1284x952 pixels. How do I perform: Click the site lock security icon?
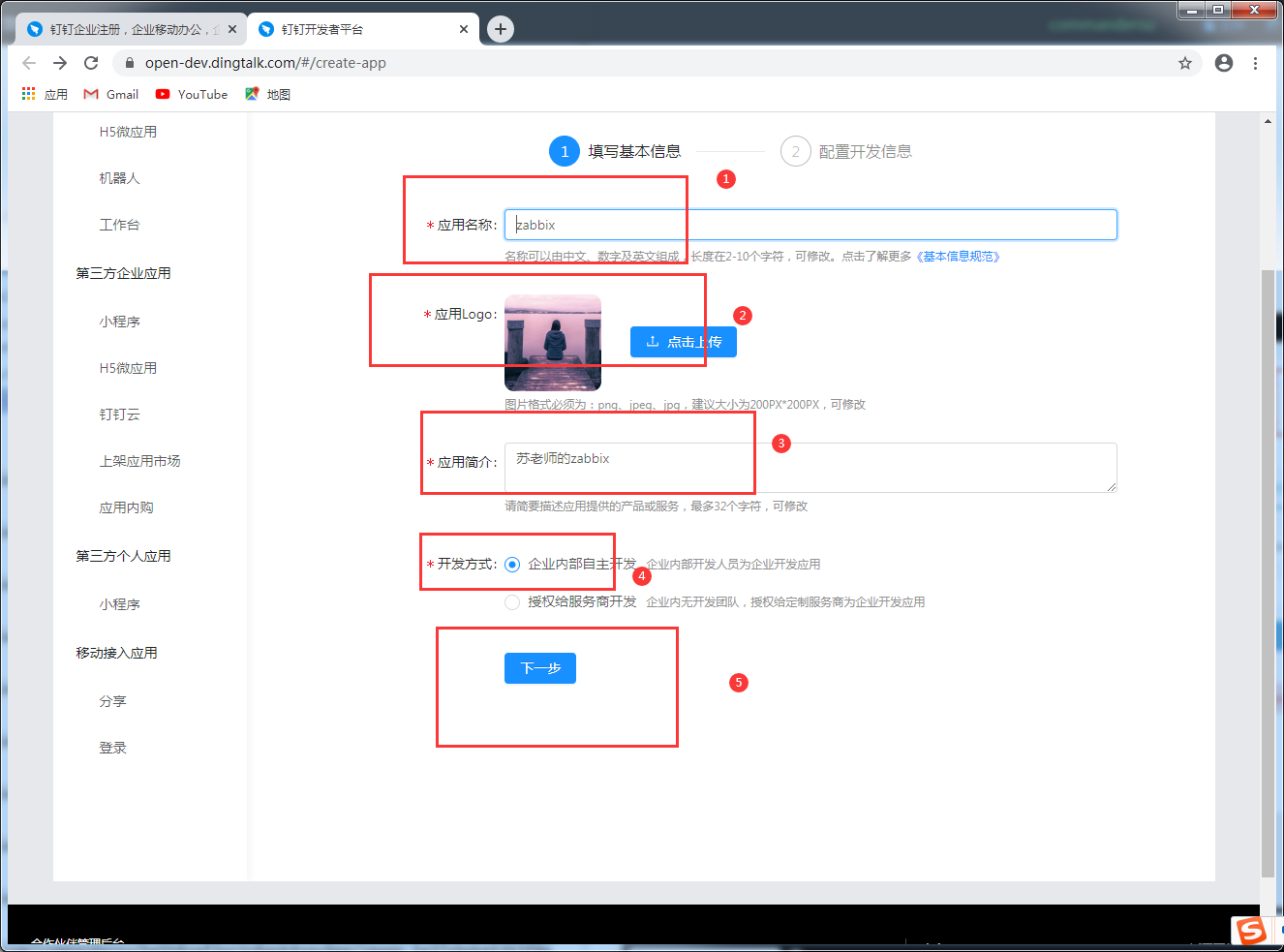[129, 63]
